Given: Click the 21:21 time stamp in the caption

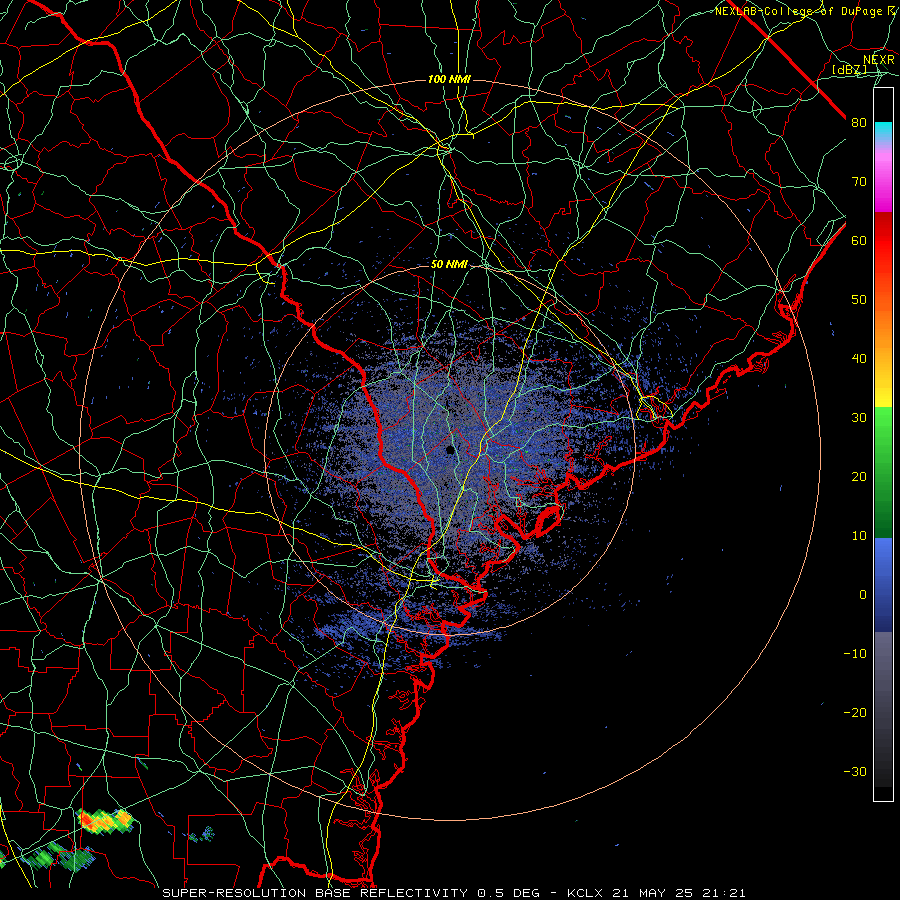Looking at the screenshot, I should point(725,893).
